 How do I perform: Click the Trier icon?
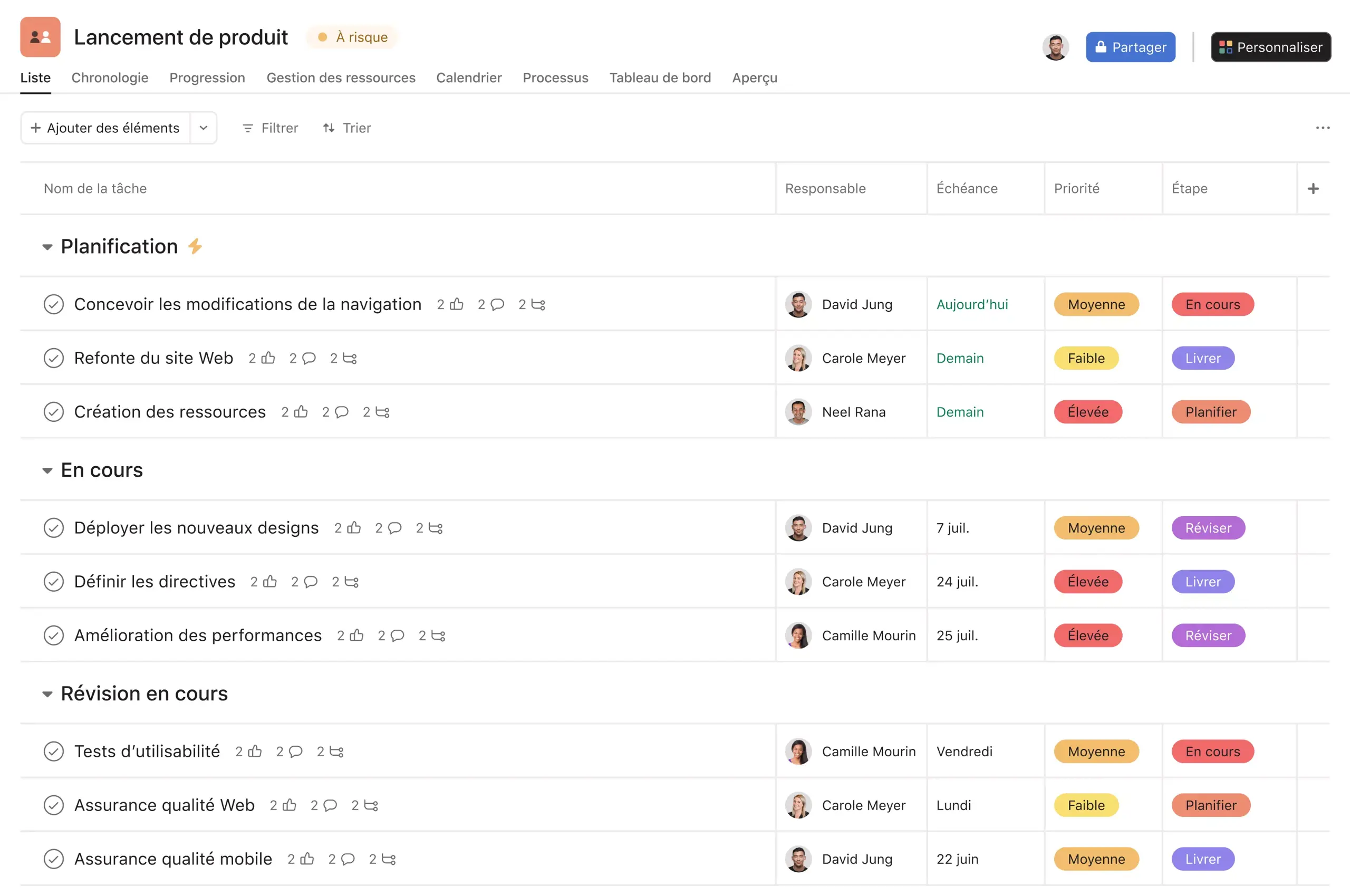(329, 128)
